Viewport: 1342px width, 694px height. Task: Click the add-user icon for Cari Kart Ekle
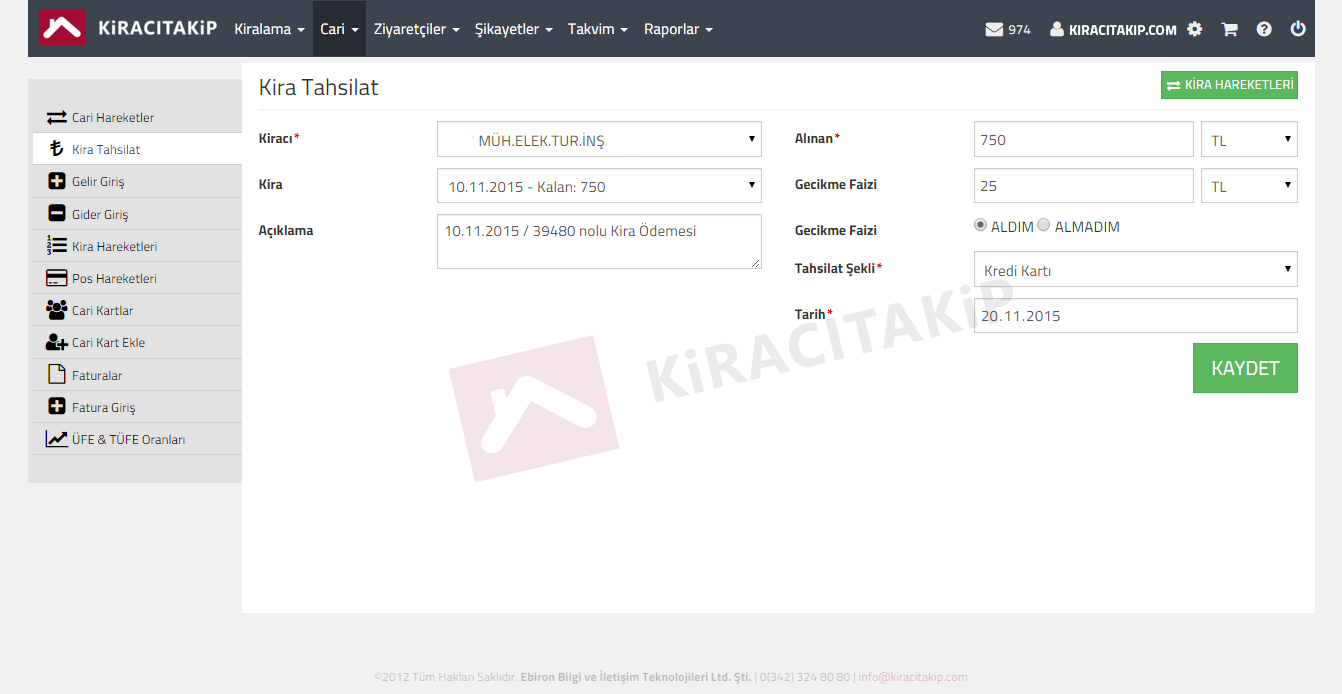point(56,342)
